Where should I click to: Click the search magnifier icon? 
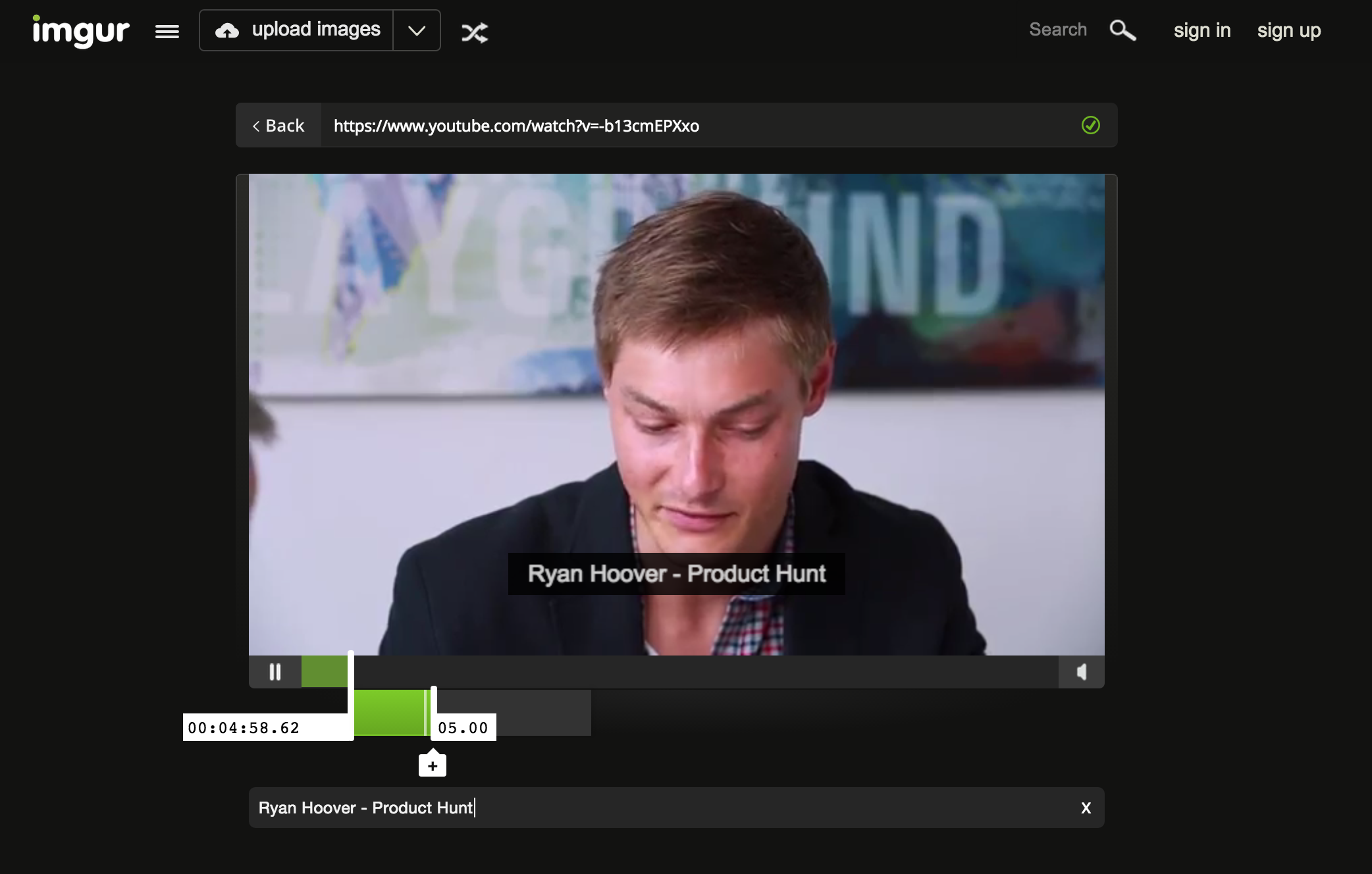1122,30
